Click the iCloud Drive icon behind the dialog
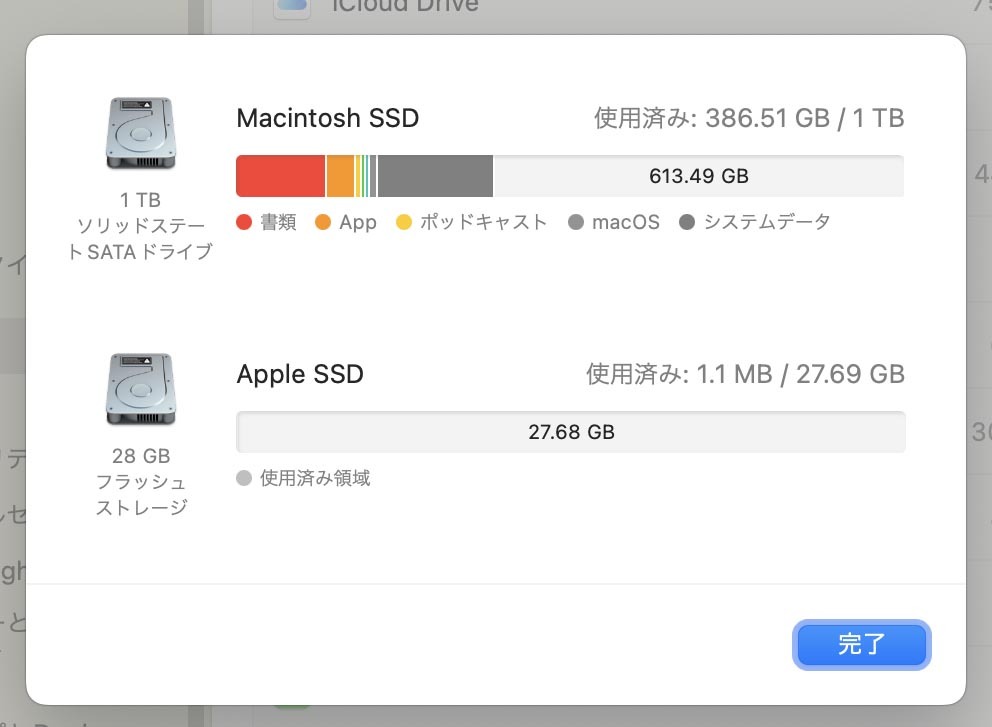This screenshot has height=727, width=992. (290, 8)
